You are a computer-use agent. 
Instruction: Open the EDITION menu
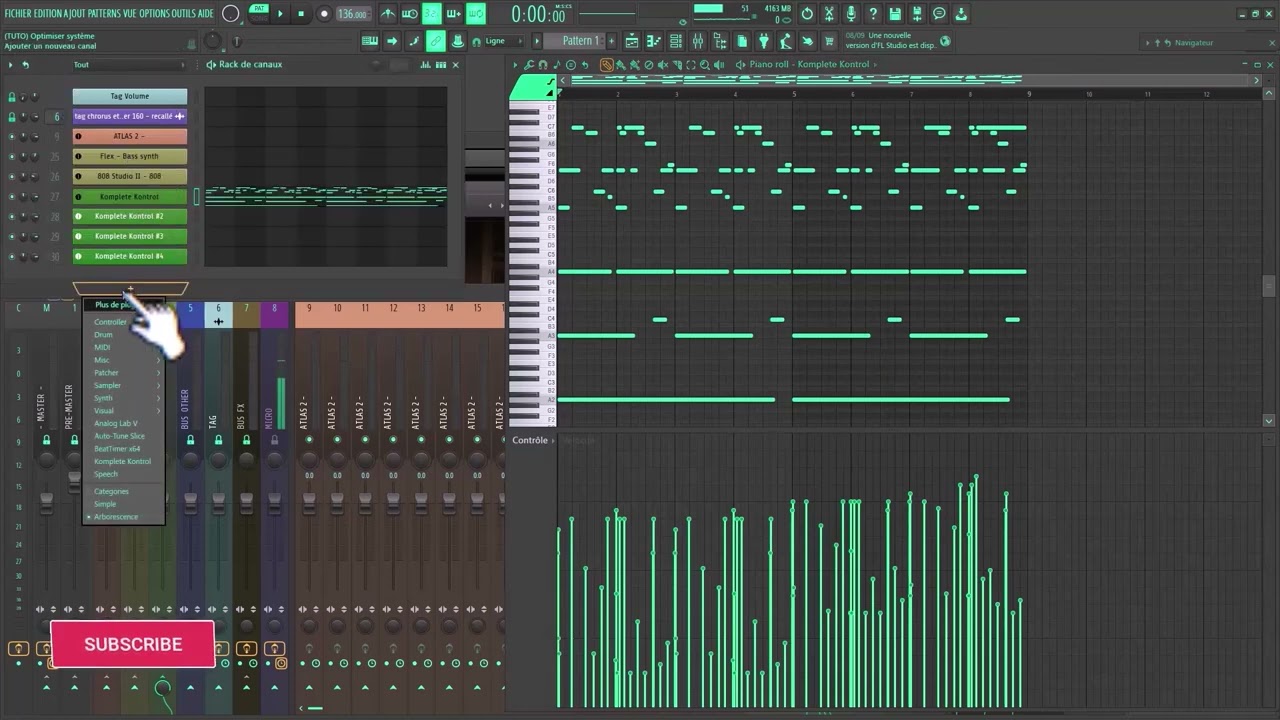48,14
